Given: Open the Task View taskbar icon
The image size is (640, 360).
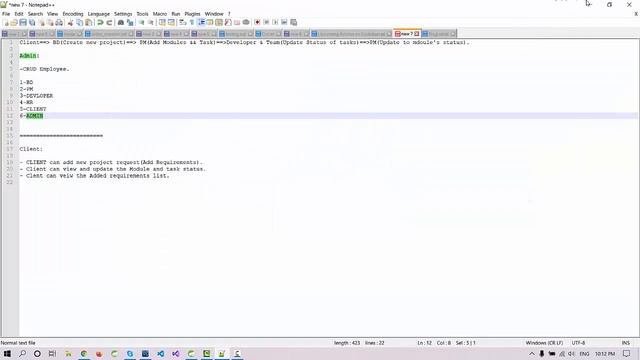Looking at the screenshot, I should pos(52,353).
